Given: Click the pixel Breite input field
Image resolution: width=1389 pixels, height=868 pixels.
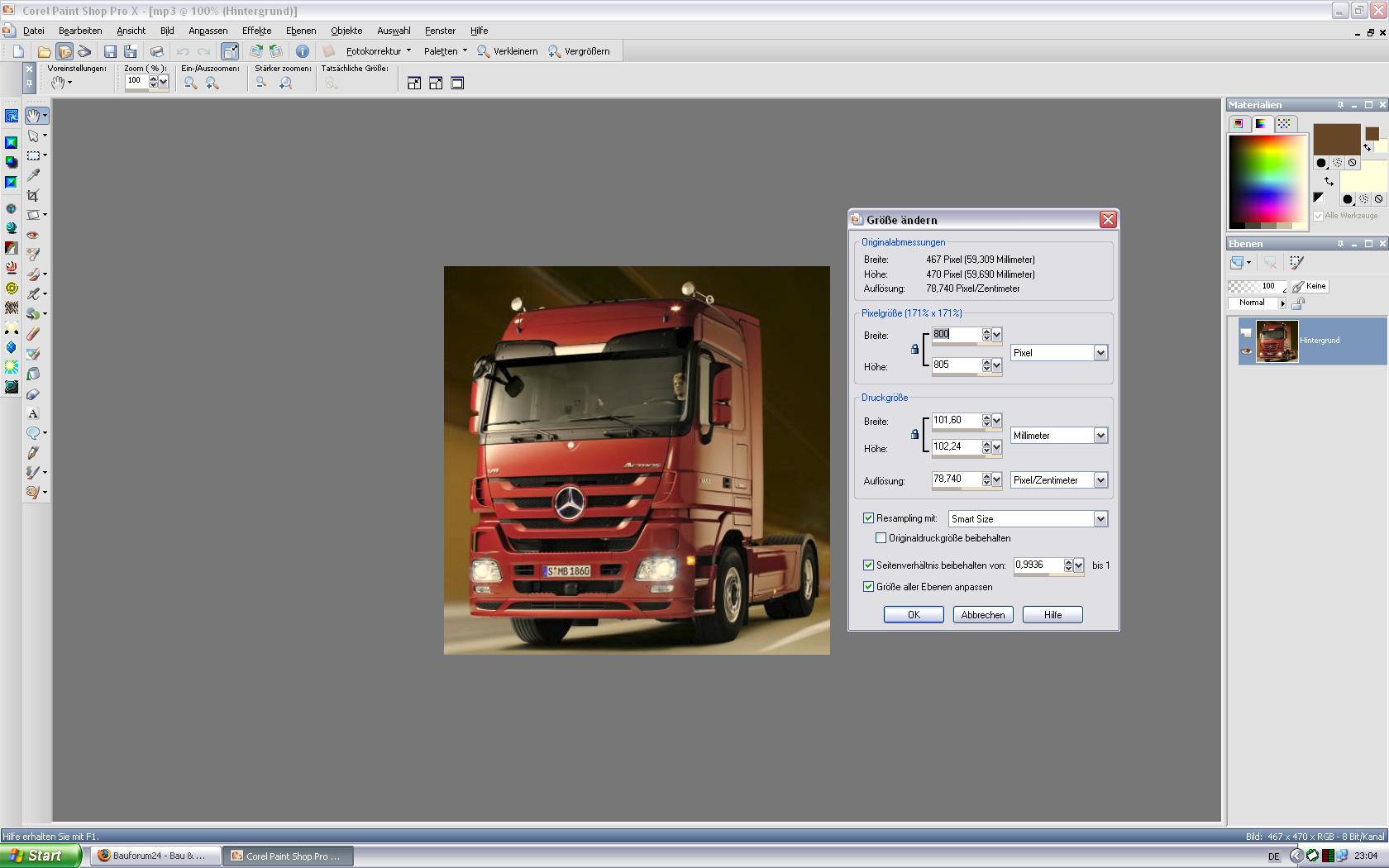Looking at the screenshot, I should pos(956,334).
